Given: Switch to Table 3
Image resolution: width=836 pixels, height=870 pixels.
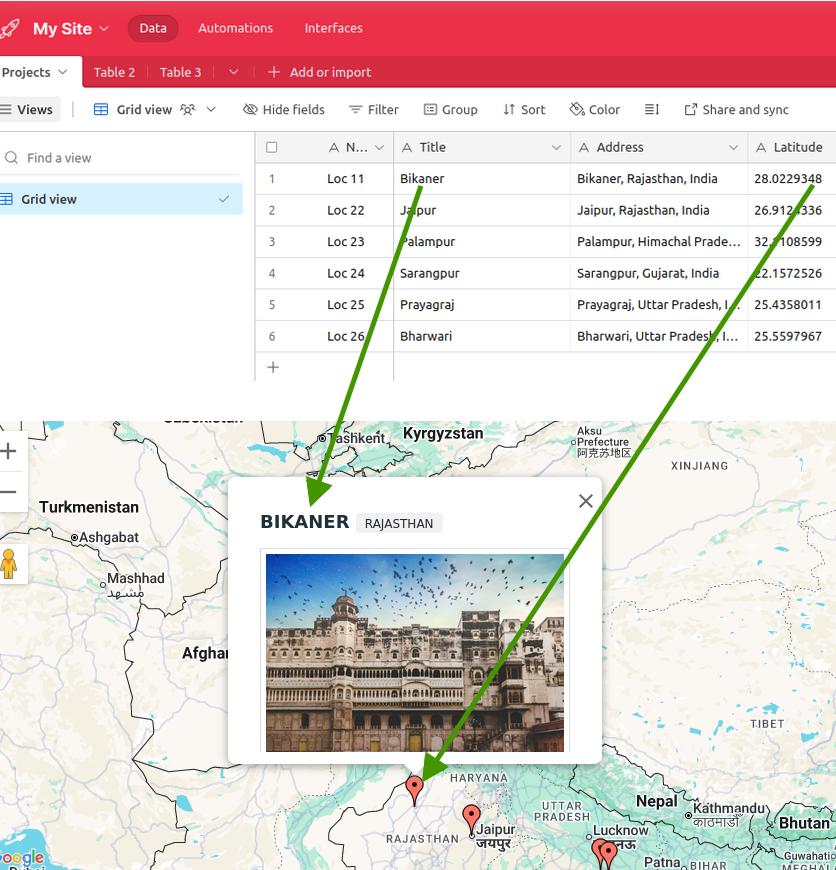Looking at the screenshot, I should tap(180, 72).
